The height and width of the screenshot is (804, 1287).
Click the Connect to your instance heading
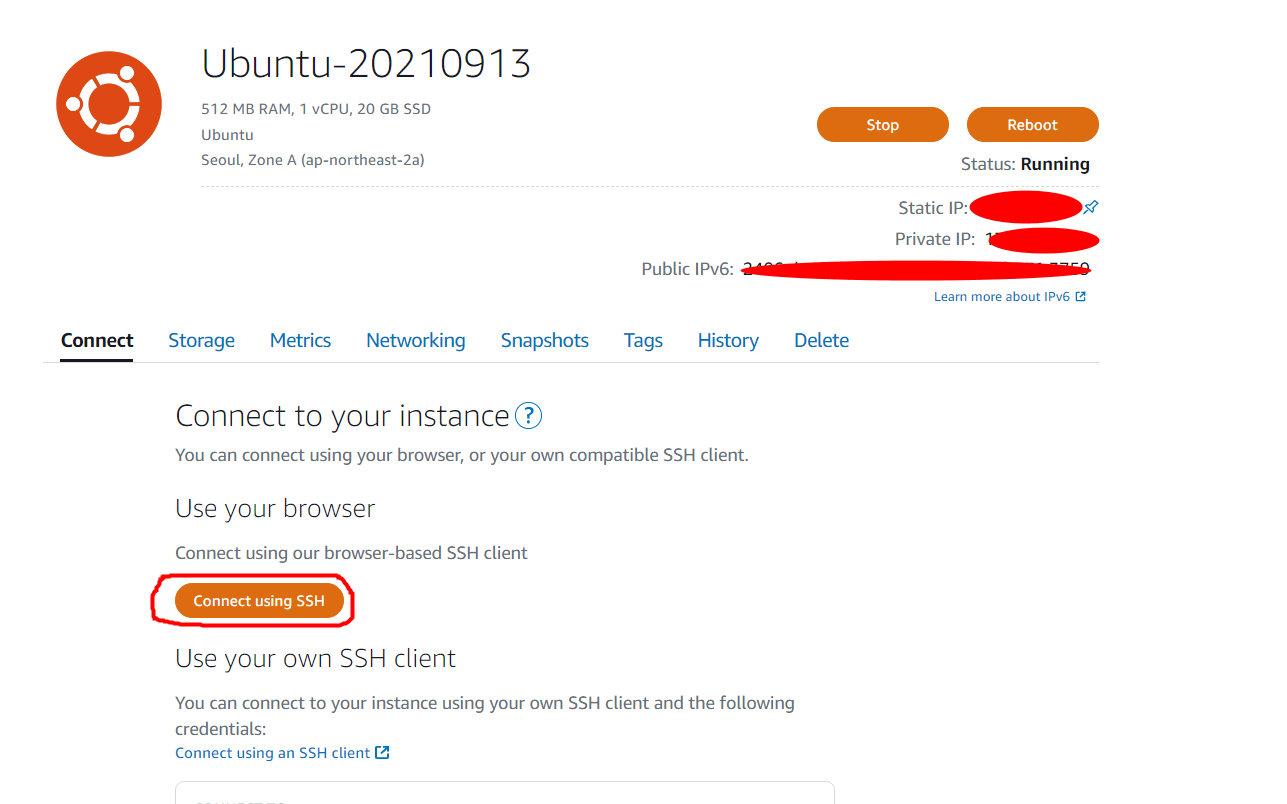coord(342,416)
